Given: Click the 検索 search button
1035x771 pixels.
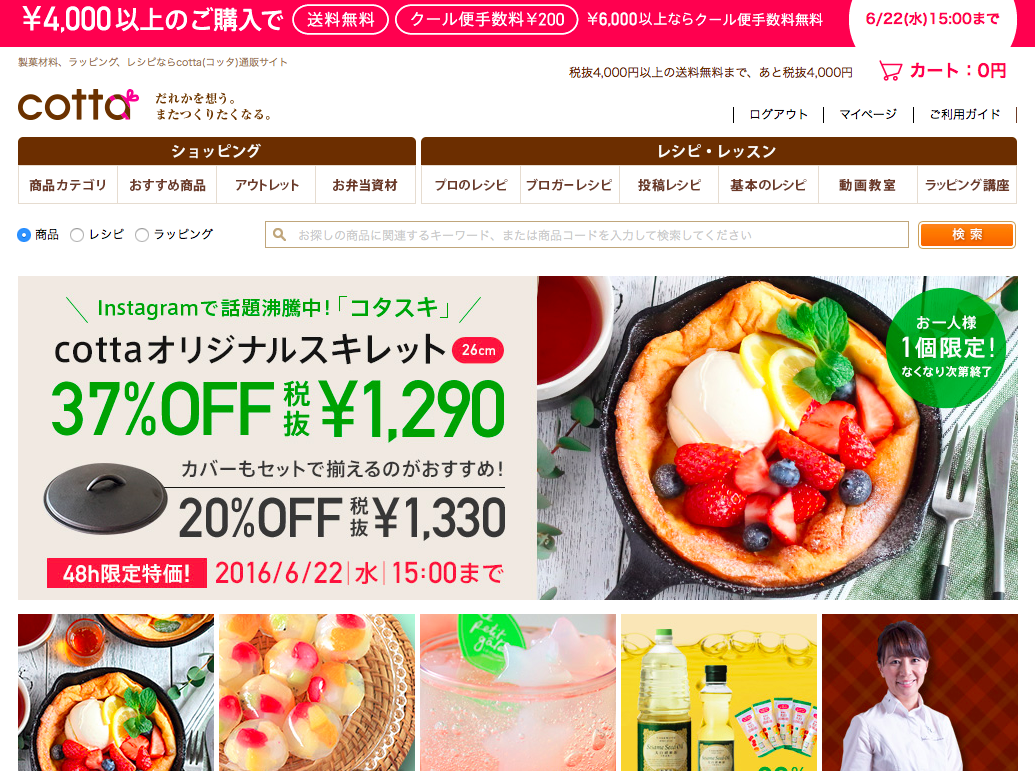Looking at the screenshot, I should click(967, 235).
